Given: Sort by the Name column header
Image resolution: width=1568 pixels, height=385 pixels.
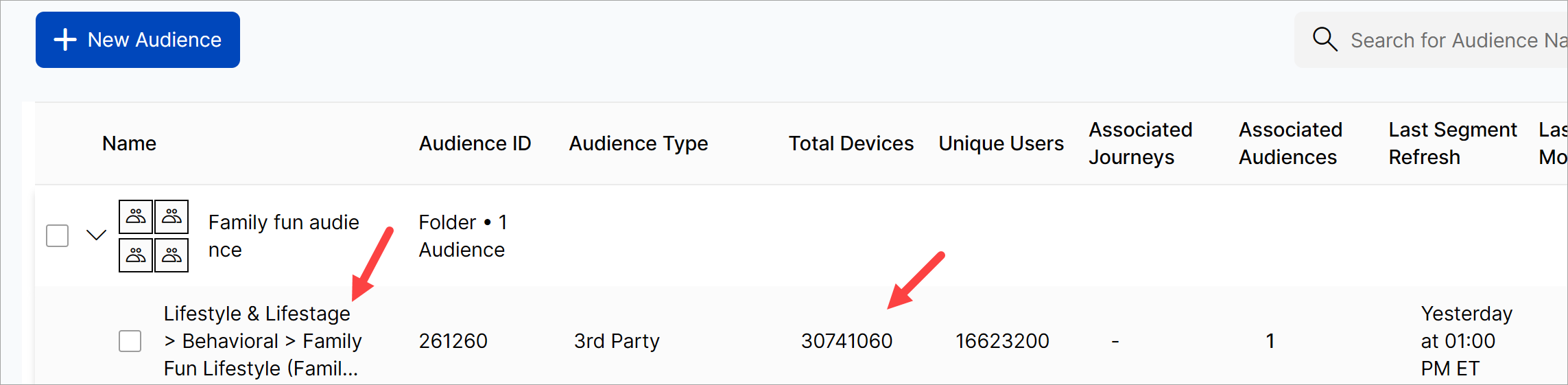Looking at the screenshot, I should [x=129, y=143].
